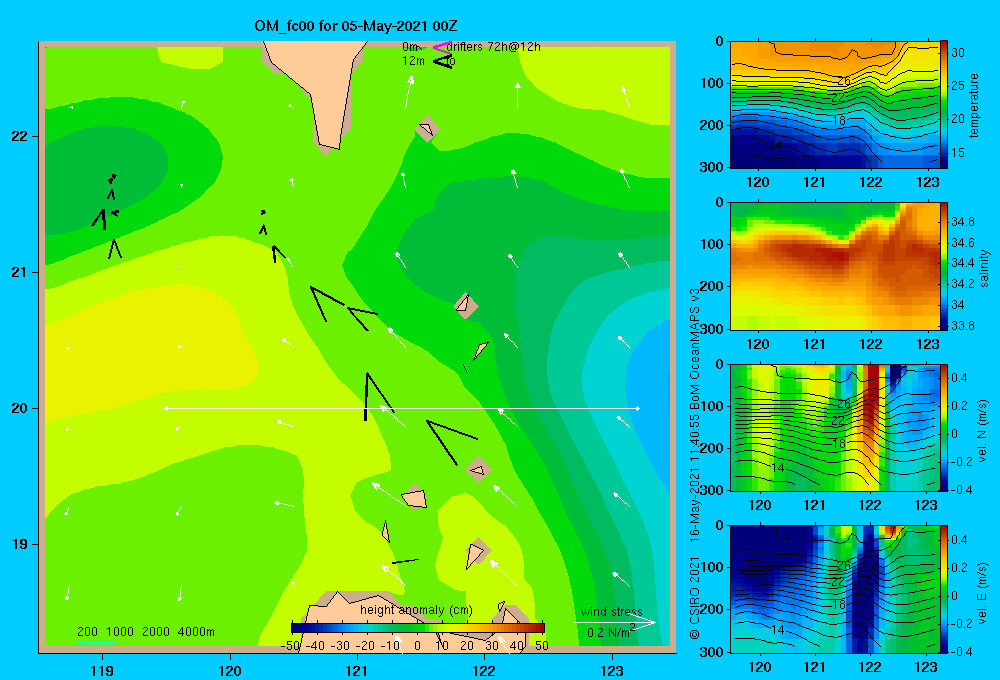
Task: Click the 'height anomaly (cm)' label
Action: click(416, 610)
